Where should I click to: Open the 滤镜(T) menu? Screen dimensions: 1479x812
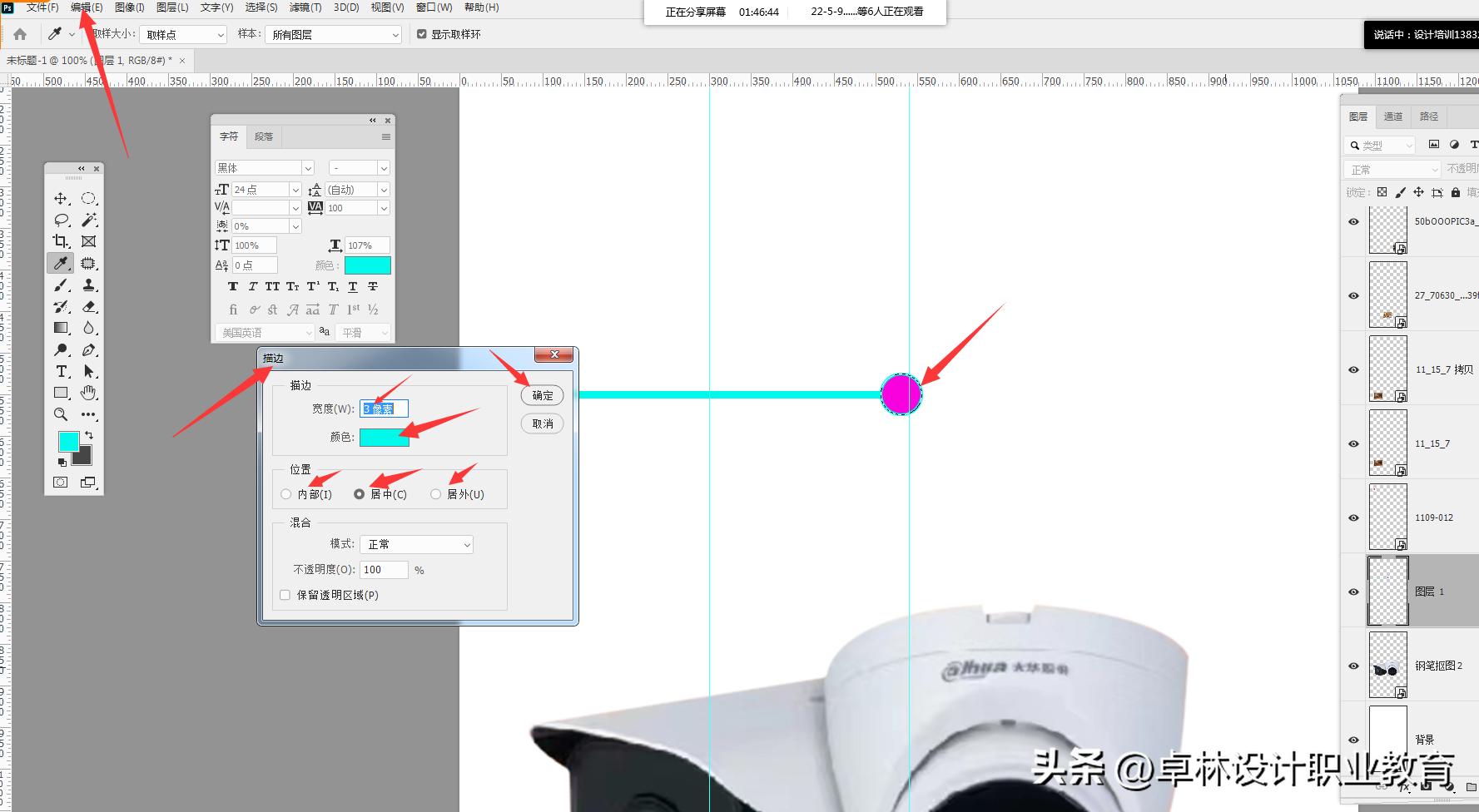305,7
